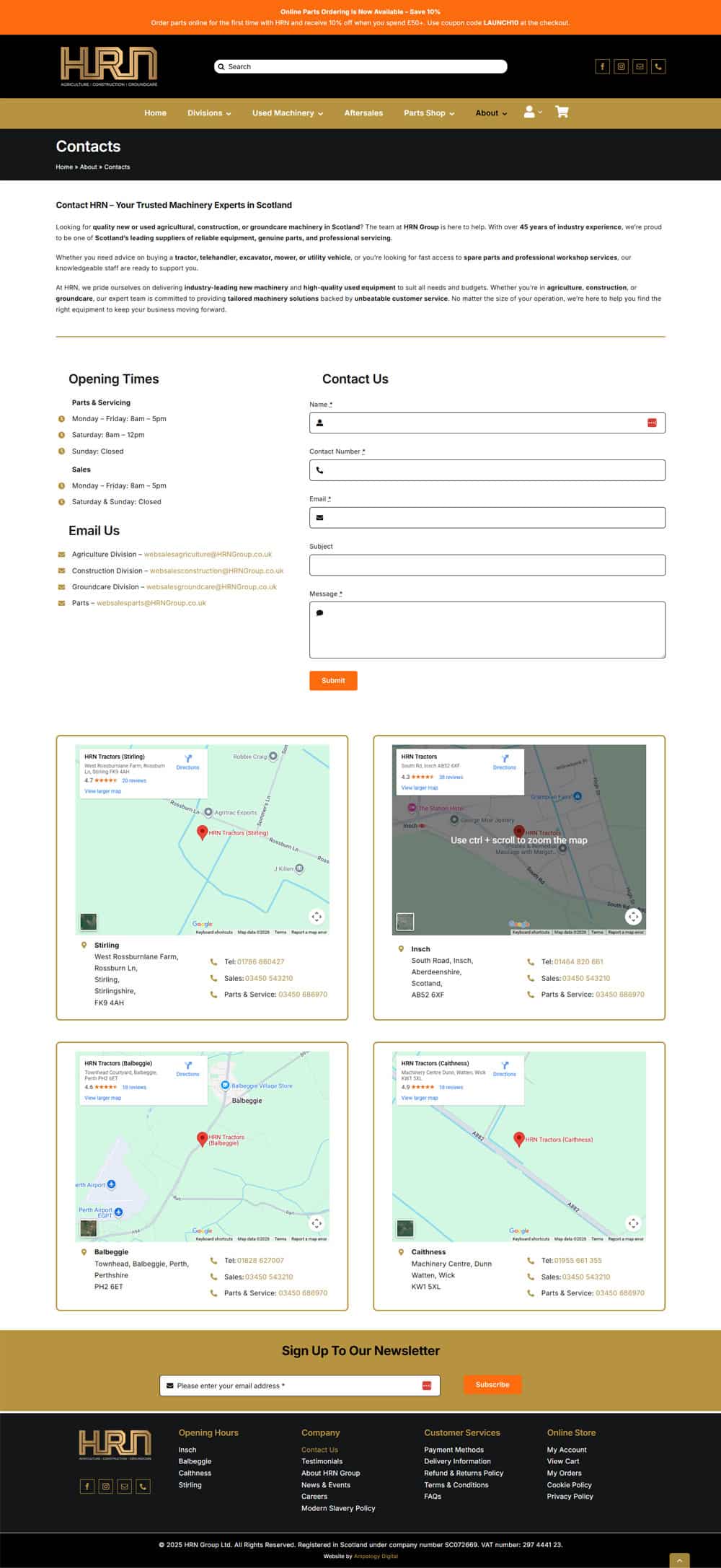
Task: Email the Agriculture Division address link
Action: pos(208,555)
